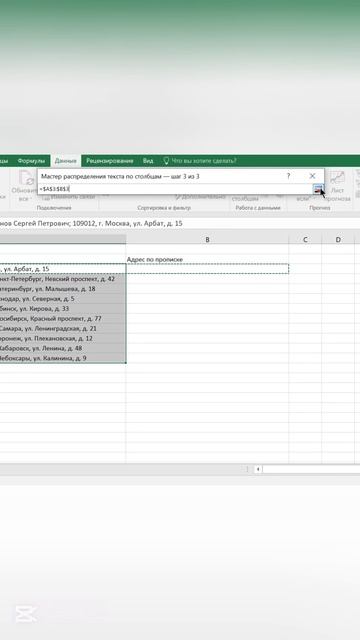Viewport: 360px width, 640px height.
Task: Click the Обновить все refresh icon
Action: tap(26, 178)
